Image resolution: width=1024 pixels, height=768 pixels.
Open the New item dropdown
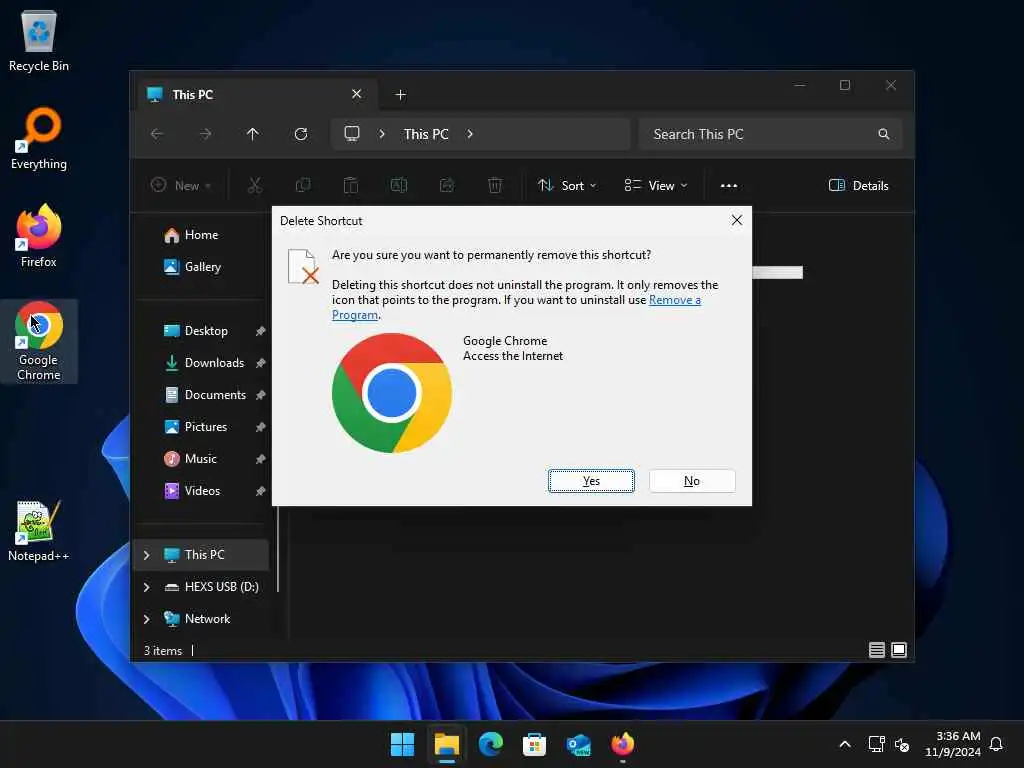click(181, 185)
